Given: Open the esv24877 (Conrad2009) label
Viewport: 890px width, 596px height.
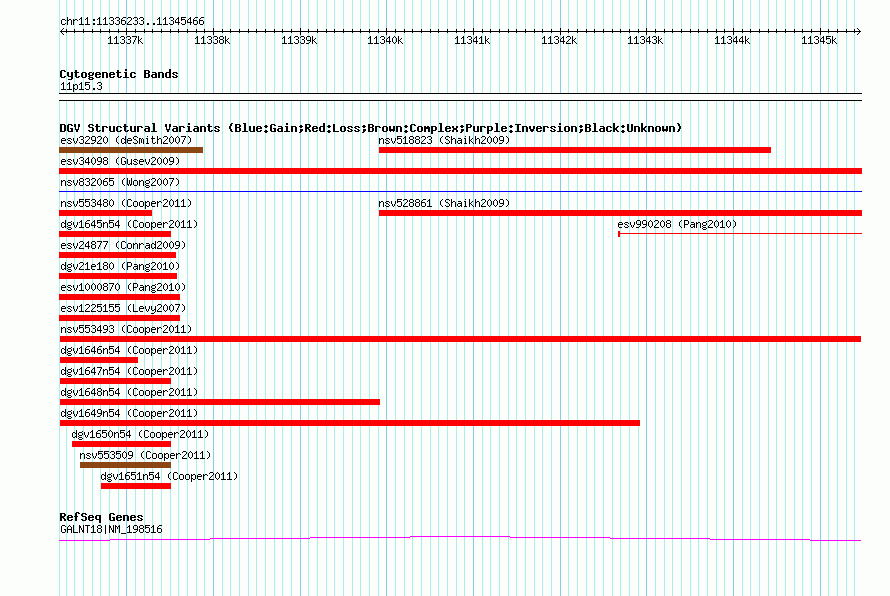Looking at the screenshot, I should pyautogui.click(x=123, y=245).
